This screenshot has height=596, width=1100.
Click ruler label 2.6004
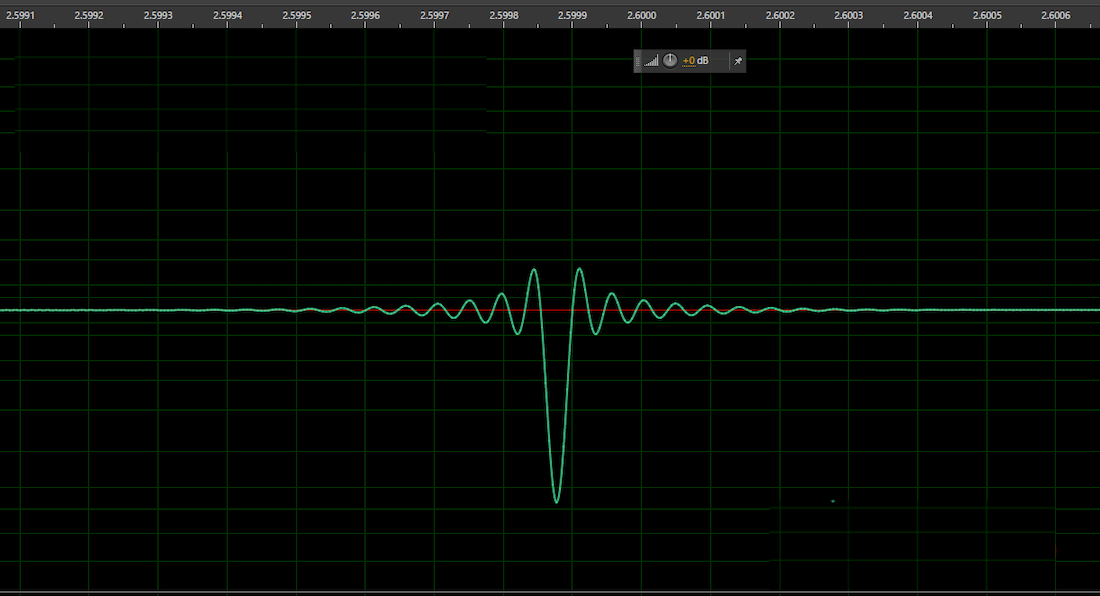pyautogui.click(x=918, y=15)
